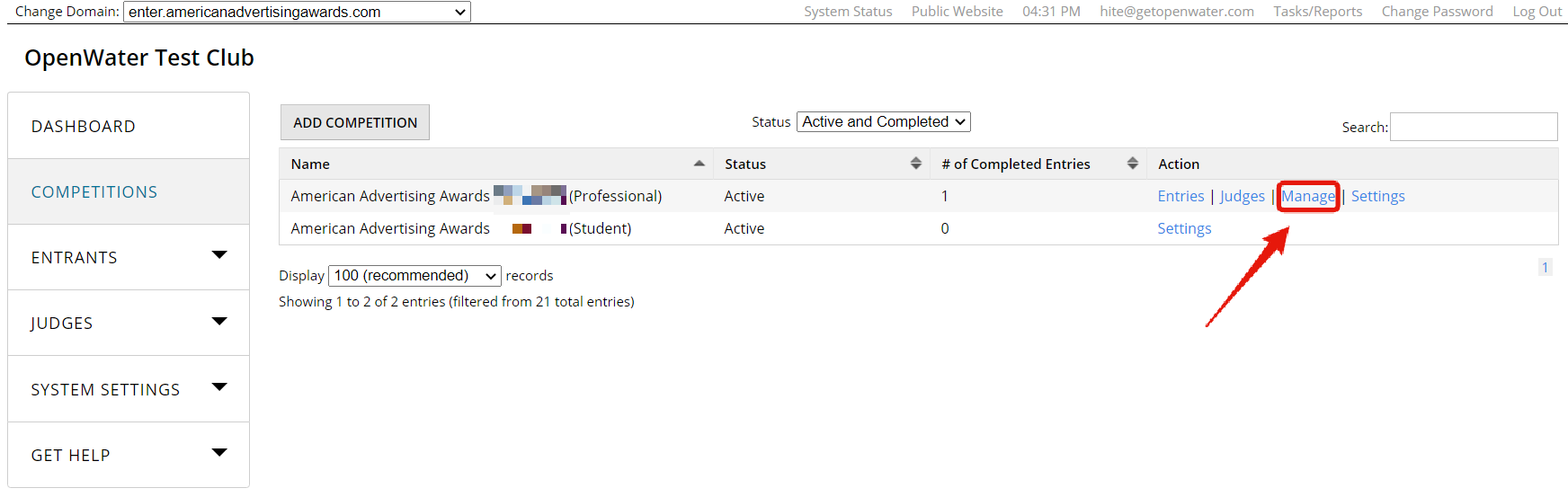Click the Showing 1 to 2 entries text

[x=457, y=302]
